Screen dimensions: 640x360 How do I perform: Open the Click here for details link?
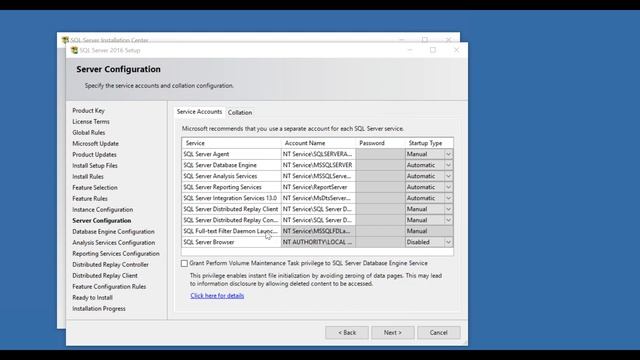(x=217, y=296)
